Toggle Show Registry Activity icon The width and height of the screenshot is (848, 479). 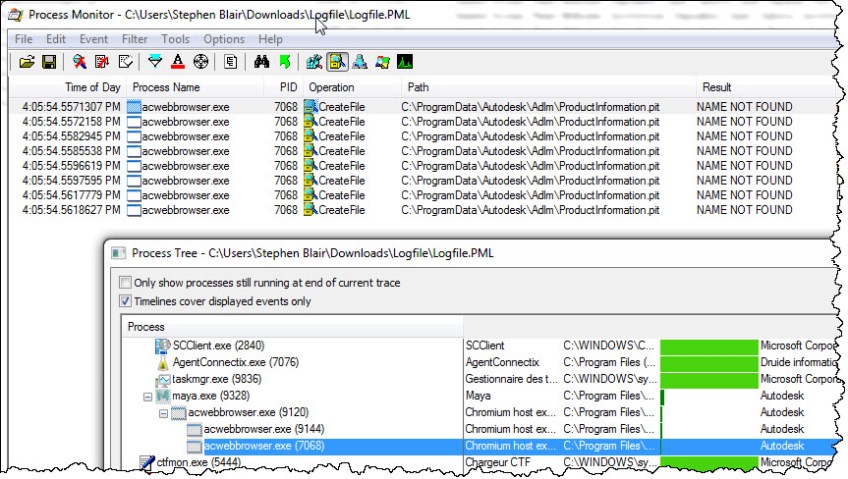(314, 62)
